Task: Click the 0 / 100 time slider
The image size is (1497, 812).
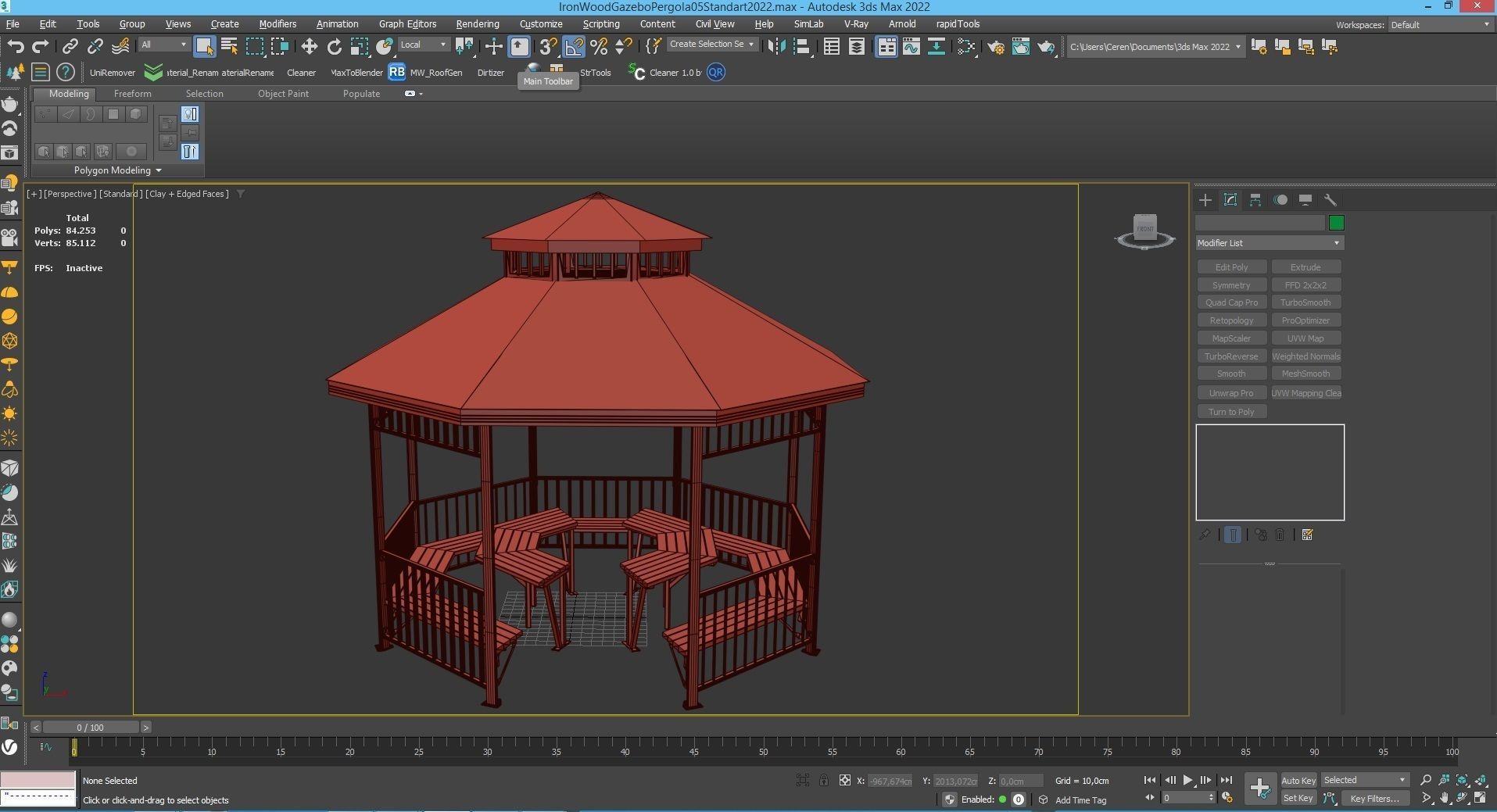Action: point(91,728)
